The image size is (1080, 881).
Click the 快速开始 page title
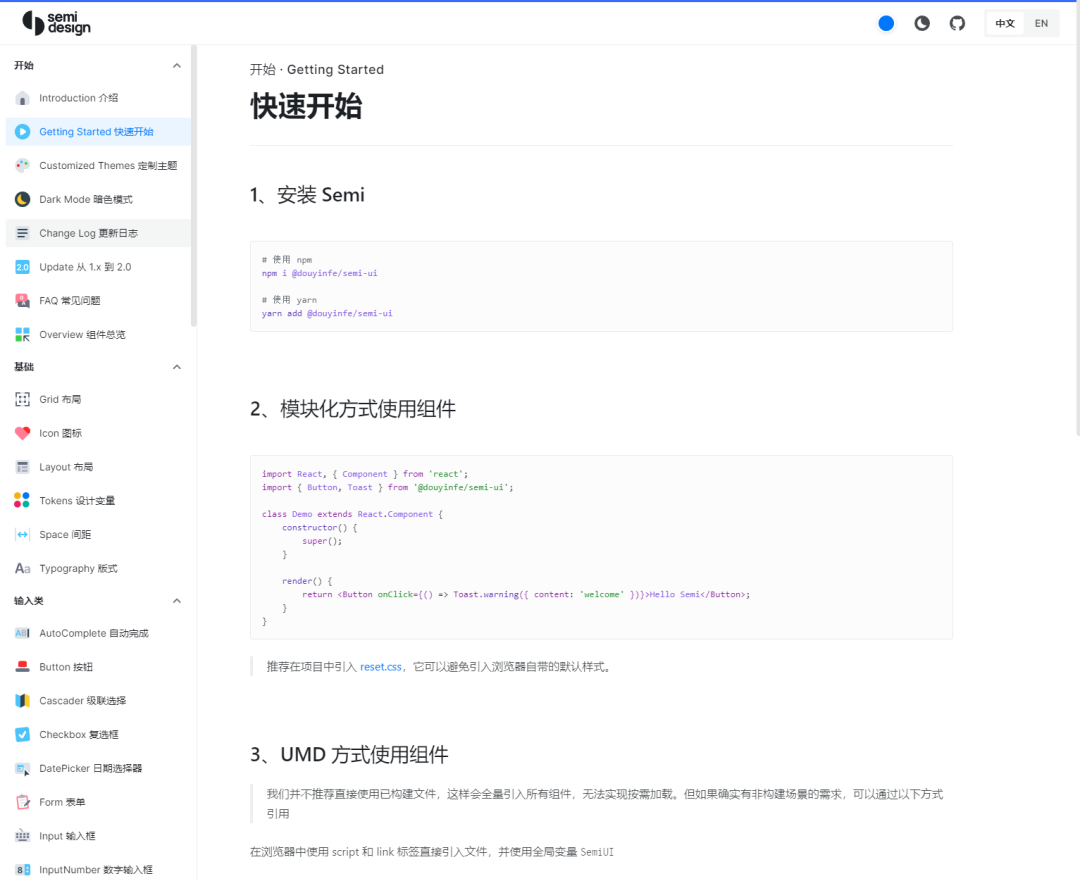(306, 107)
